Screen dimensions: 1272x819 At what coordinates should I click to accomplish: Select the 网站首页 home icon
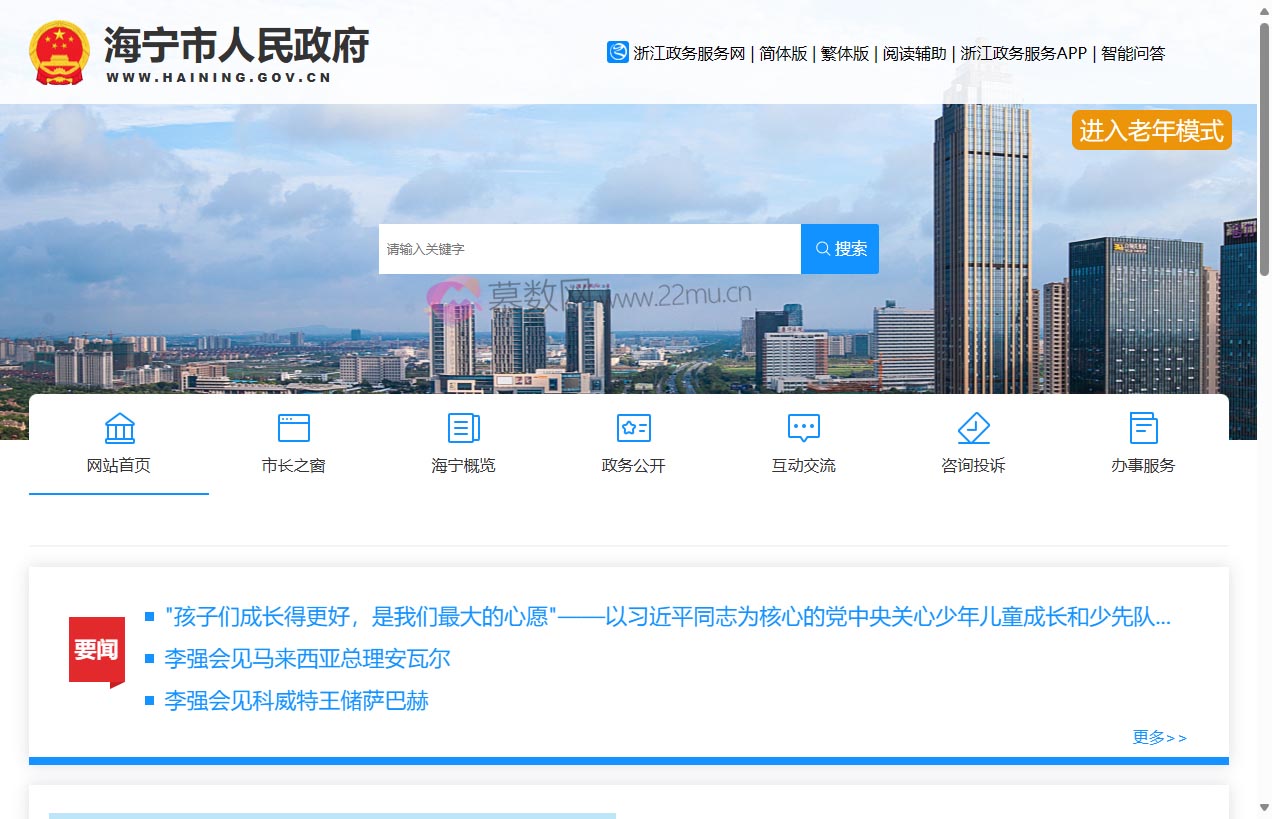[119, 428]
